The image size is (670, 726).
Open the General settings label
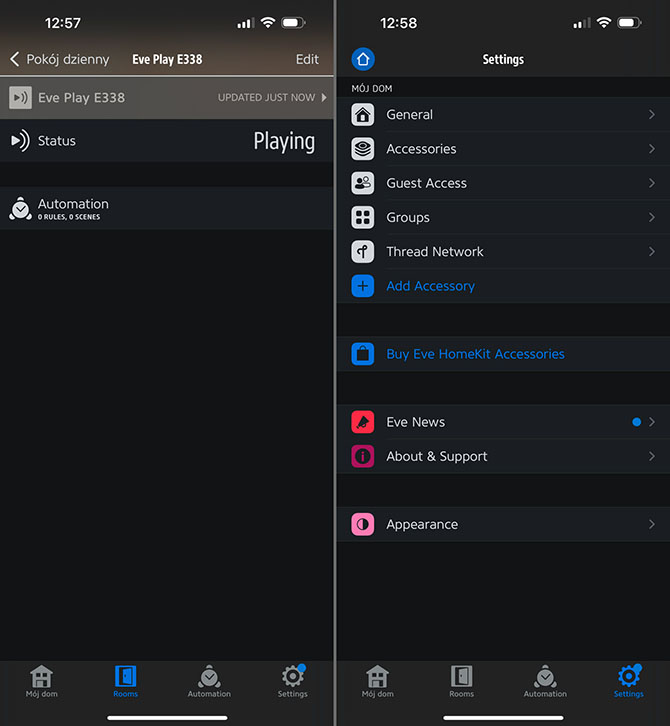[x=409, y=114]
